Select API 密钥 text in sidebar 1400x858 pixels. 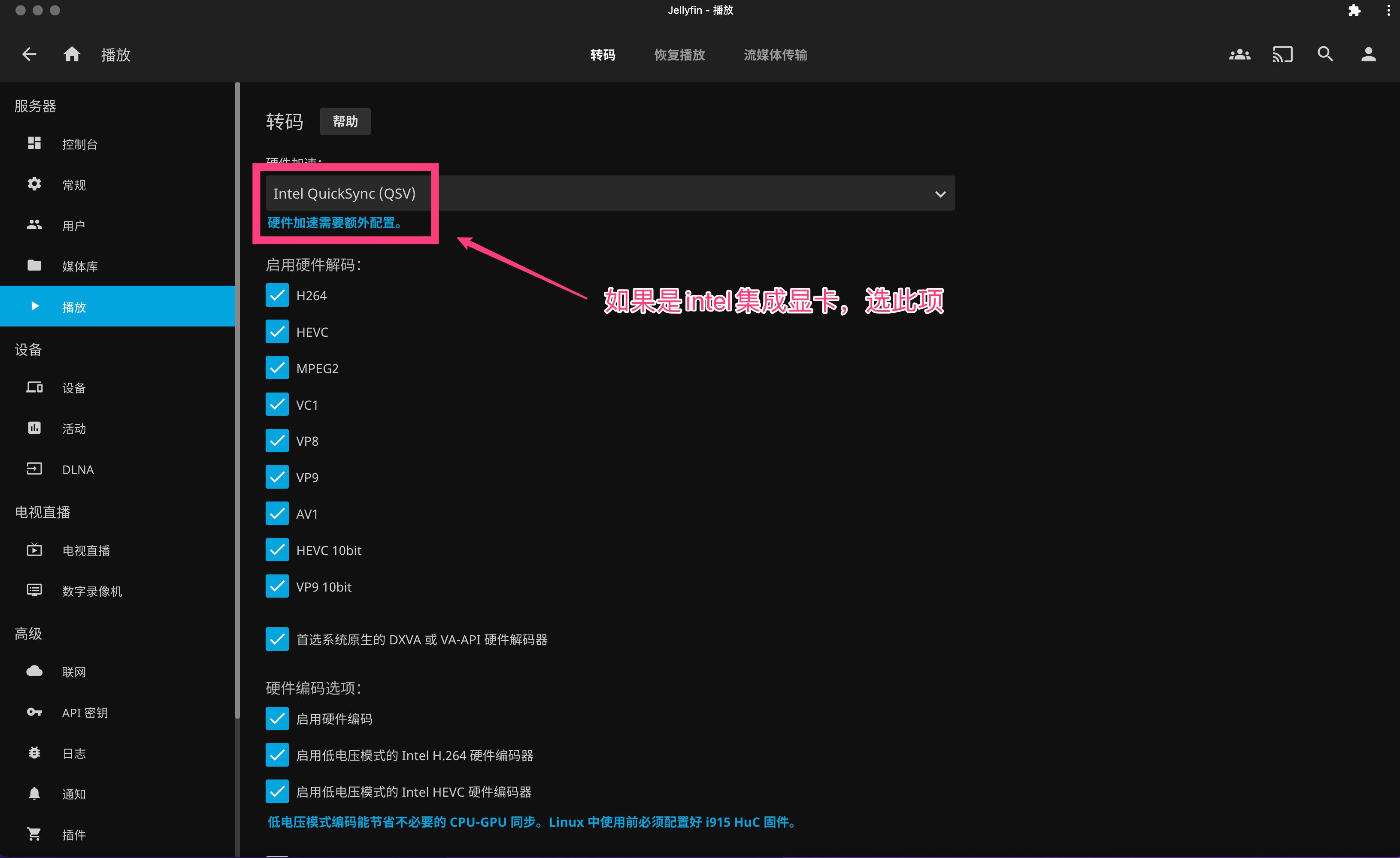pyautogui.click(x=85, y=713)
